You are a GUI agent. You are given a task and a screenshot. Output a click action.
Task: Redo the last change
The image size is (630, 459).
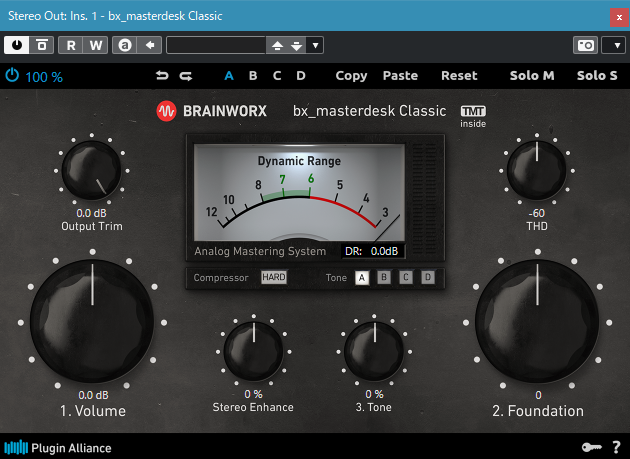[186, 76]
